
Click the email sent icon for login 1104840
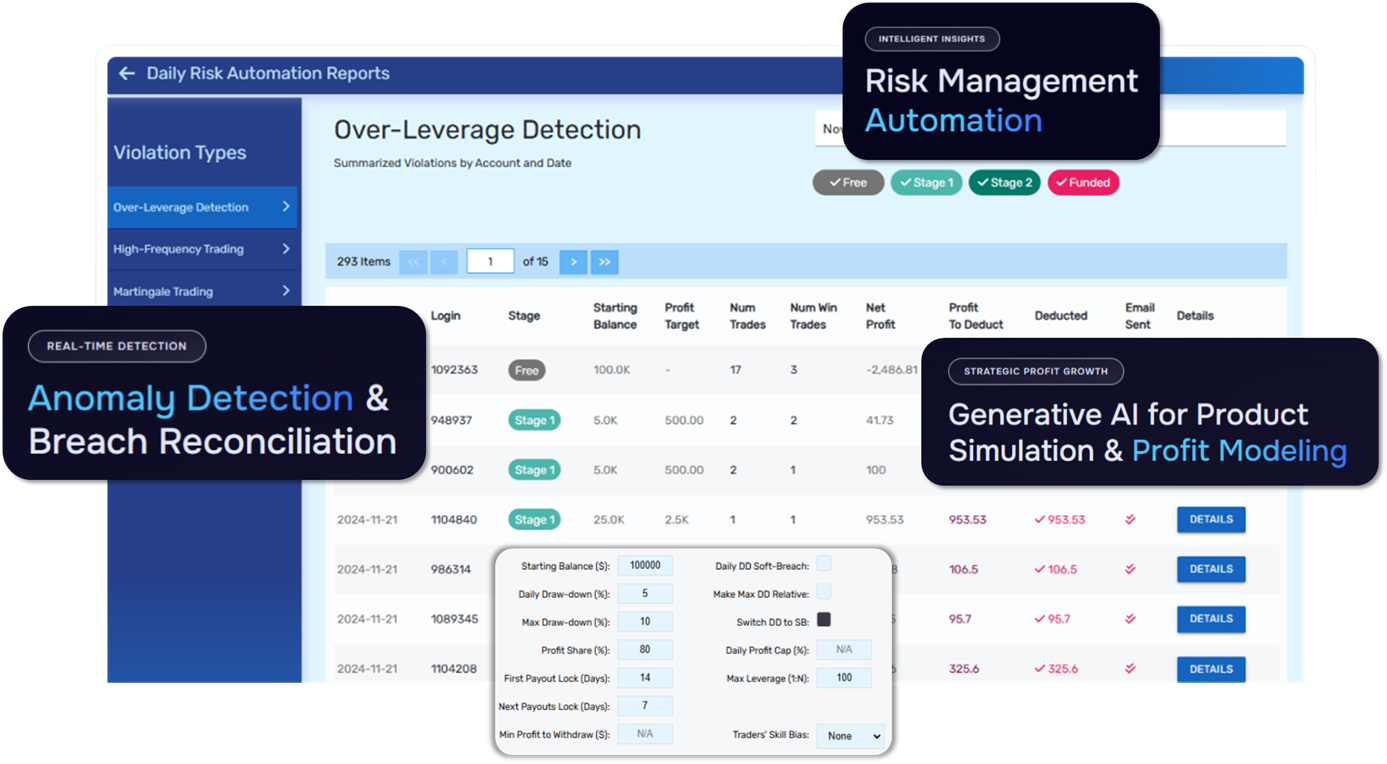pyautogui.click(x=1130, y=520)
